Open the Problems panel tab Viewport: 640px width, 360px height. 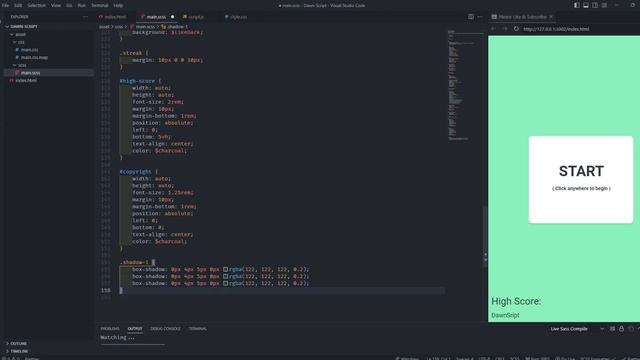tap(110, 329)
